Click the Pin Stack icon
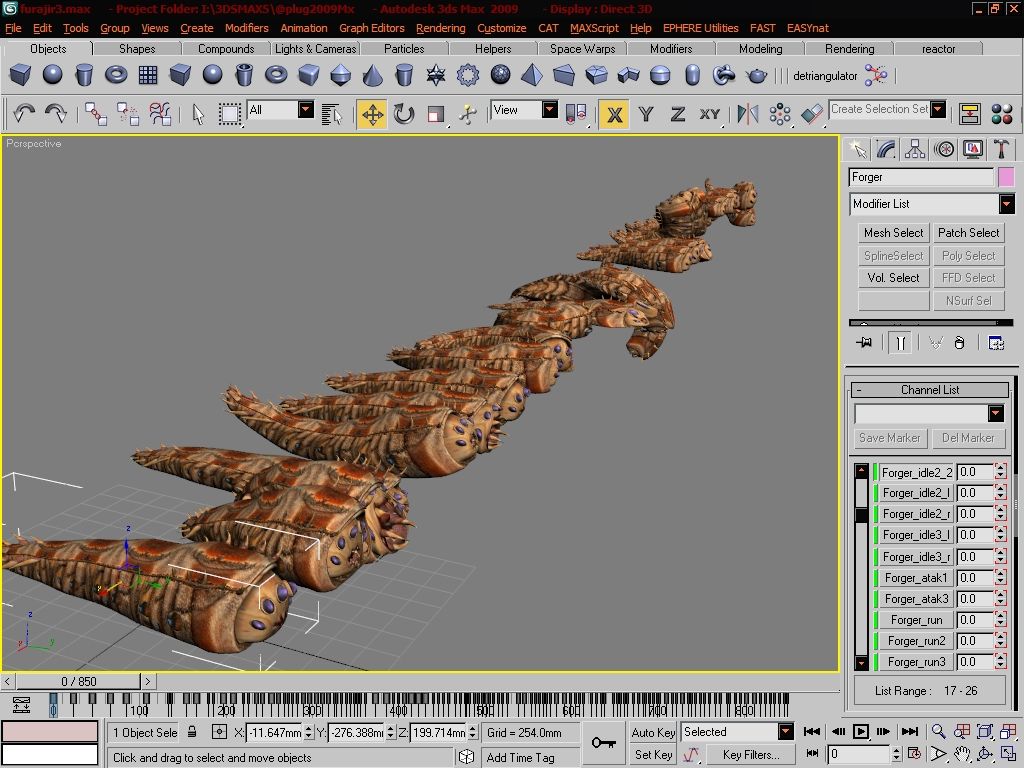 point(864,342)
